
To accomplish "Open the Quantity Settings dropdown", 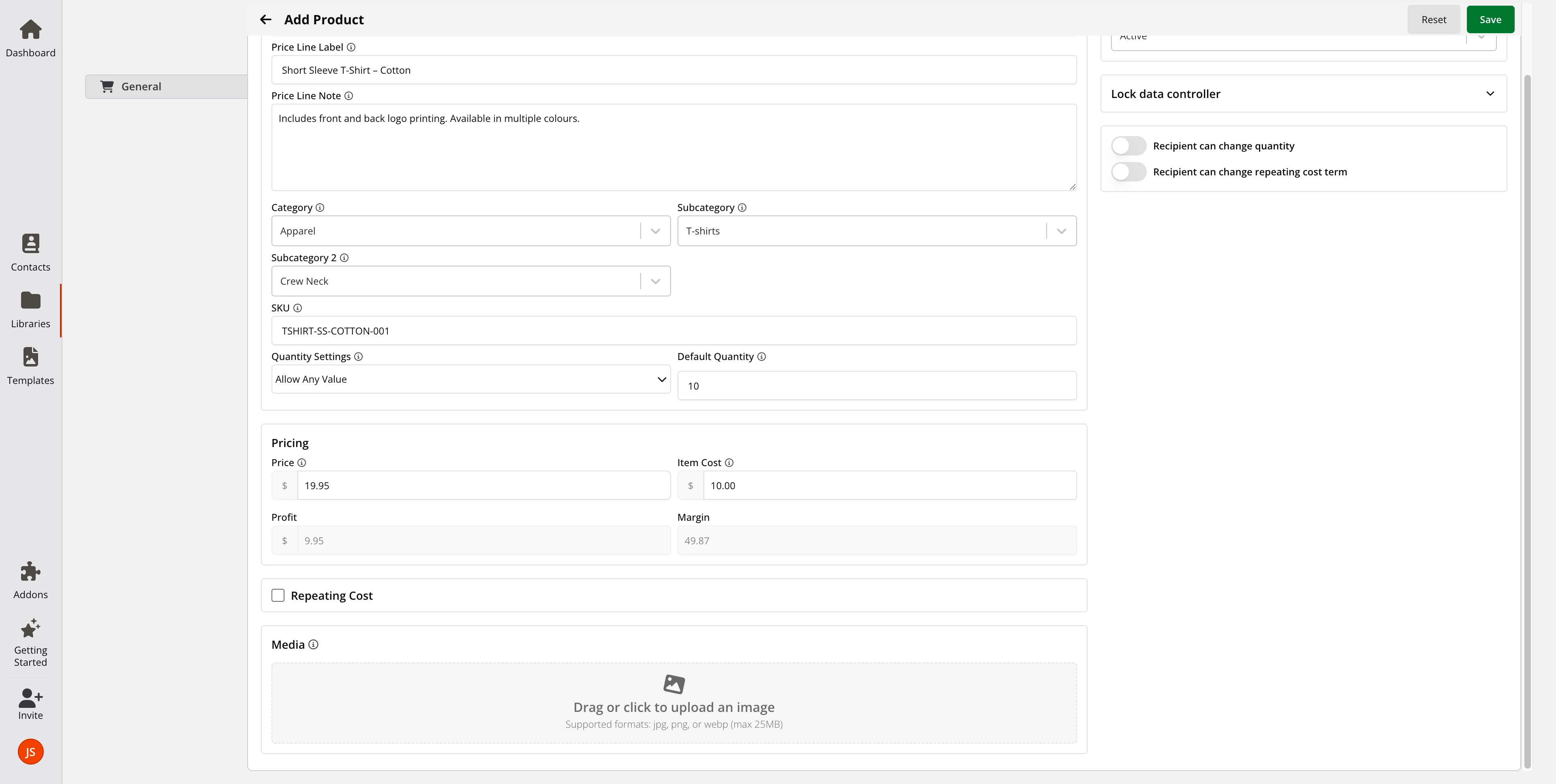I will point(470,379).
